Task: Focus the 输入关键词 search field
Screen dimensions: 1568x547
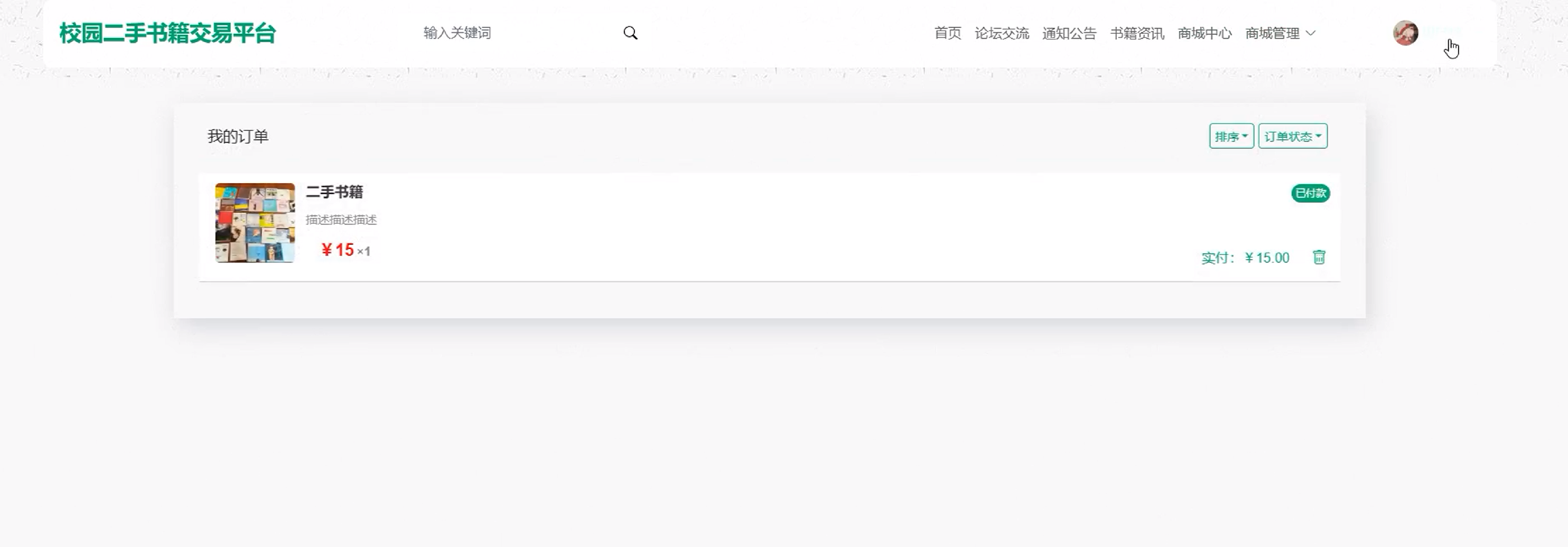Action: coord(517,33)
